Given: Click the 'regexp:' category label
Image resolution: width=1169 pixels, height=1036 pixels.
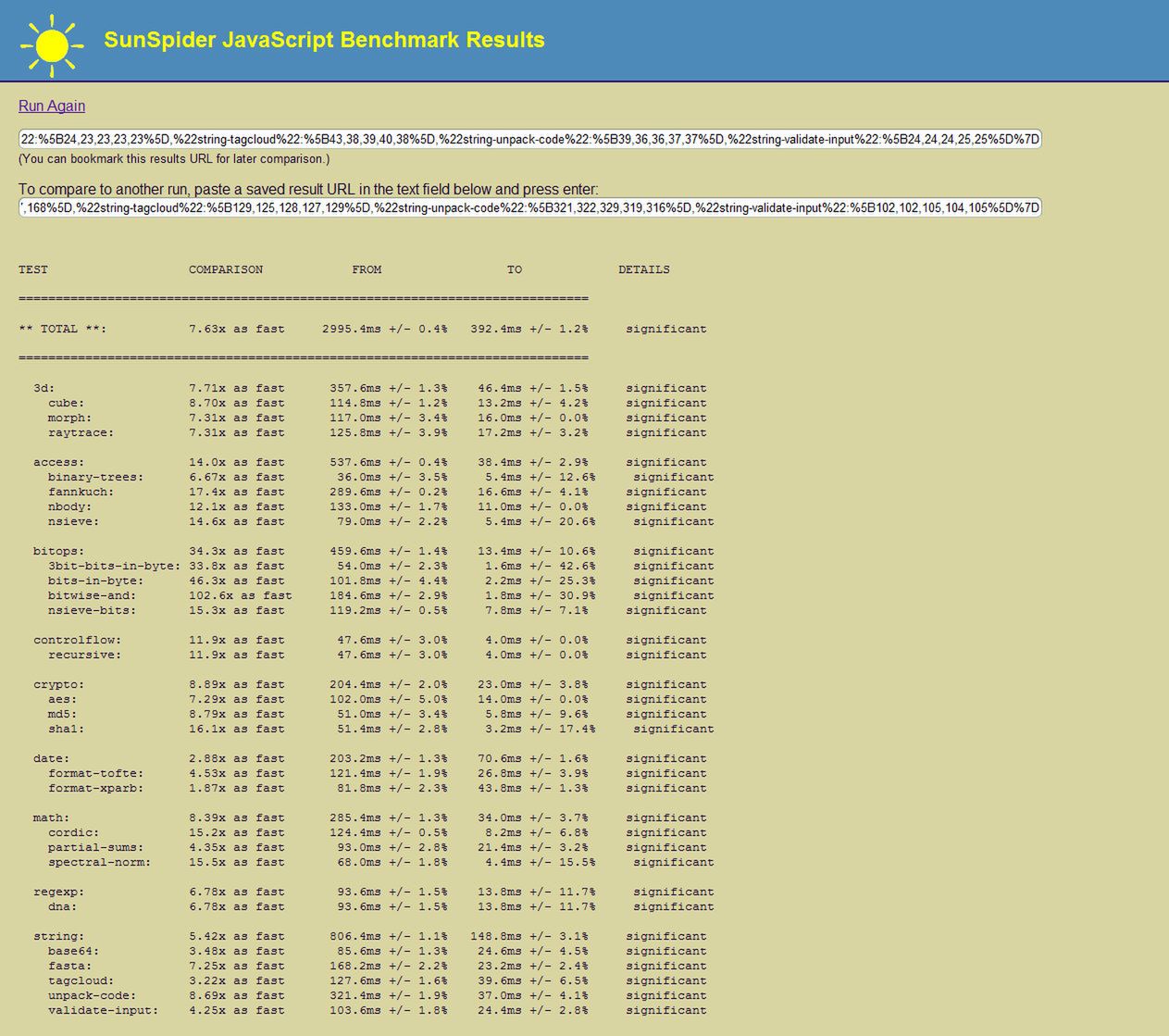Looking at the screenshot, I should tap(59, 892).
